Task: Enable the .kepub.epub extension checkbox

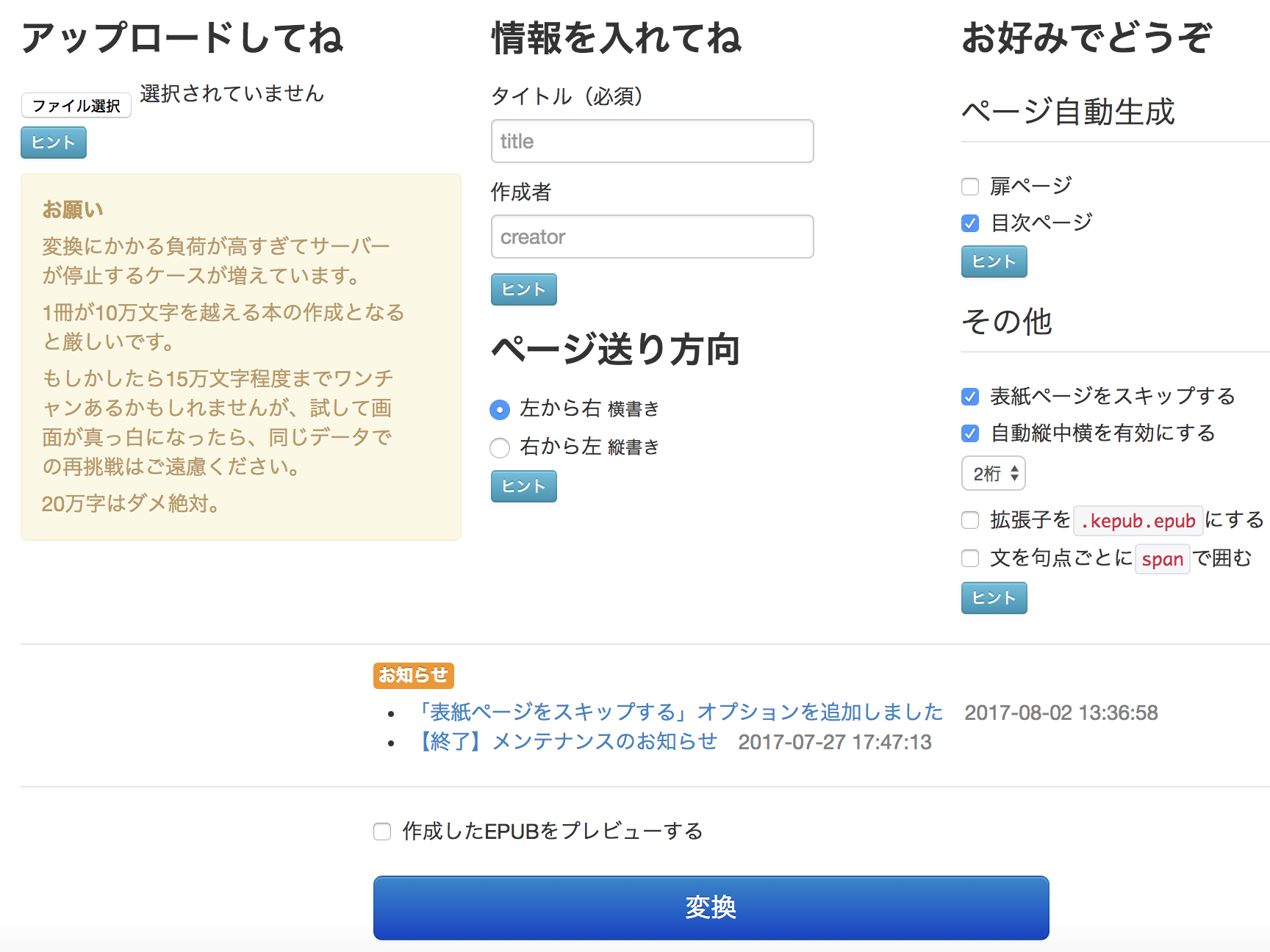Action: [970, 520]
